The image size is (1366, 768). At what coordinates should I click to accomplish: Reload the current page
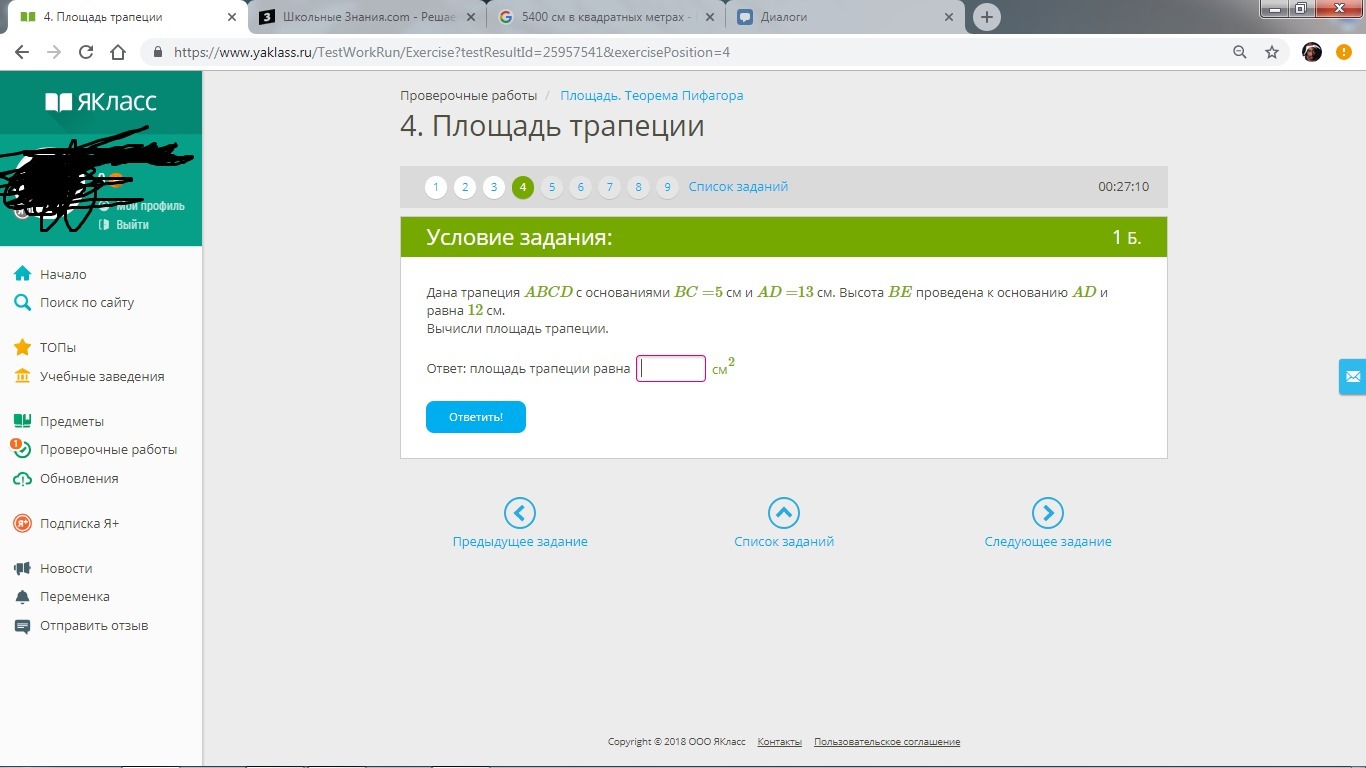click(x=86, y=52)
